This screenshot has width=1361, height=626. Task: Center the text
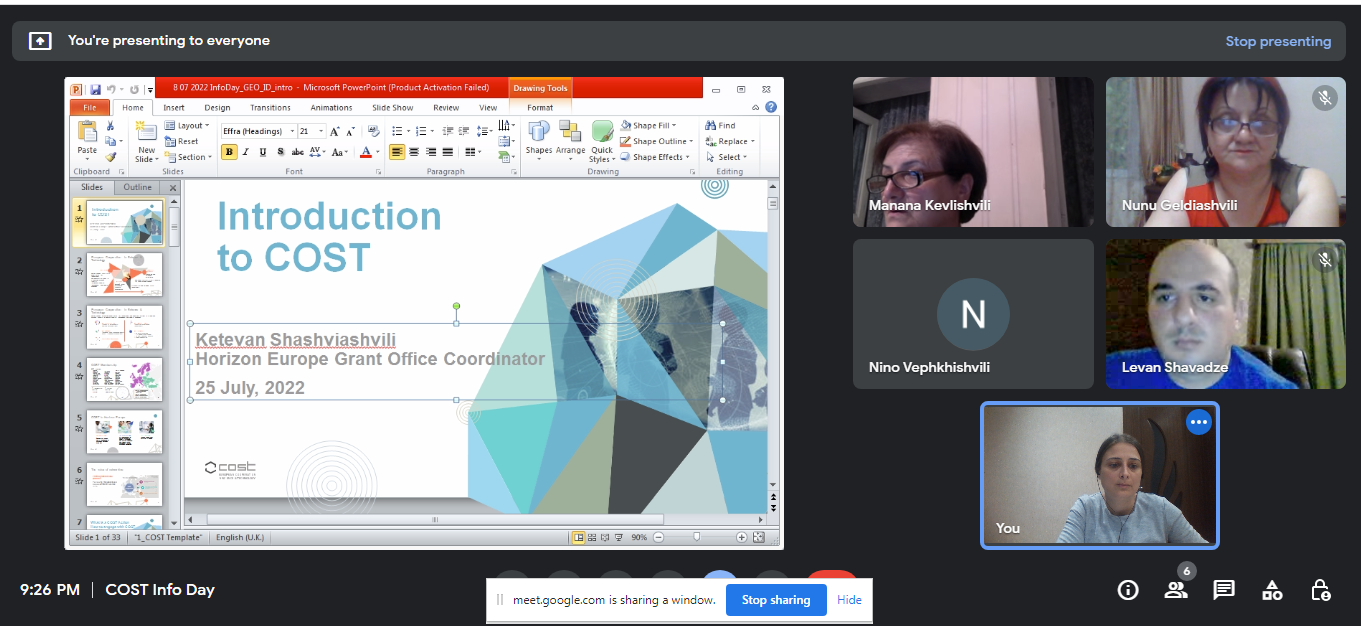coord(414,152)
